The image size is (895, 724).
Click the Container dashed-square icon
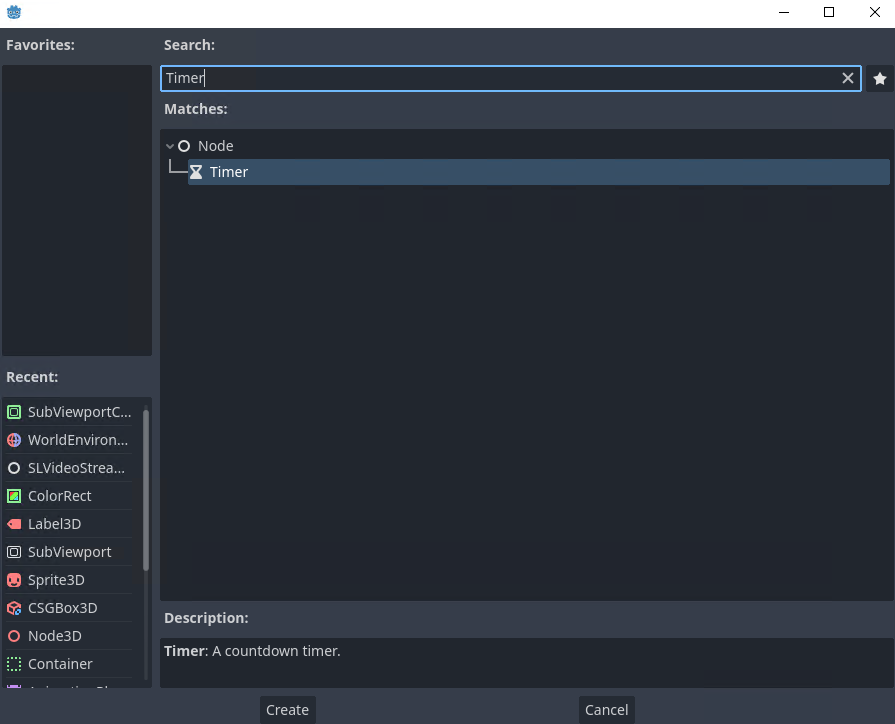pyautogui.click(x=14, y=664)
